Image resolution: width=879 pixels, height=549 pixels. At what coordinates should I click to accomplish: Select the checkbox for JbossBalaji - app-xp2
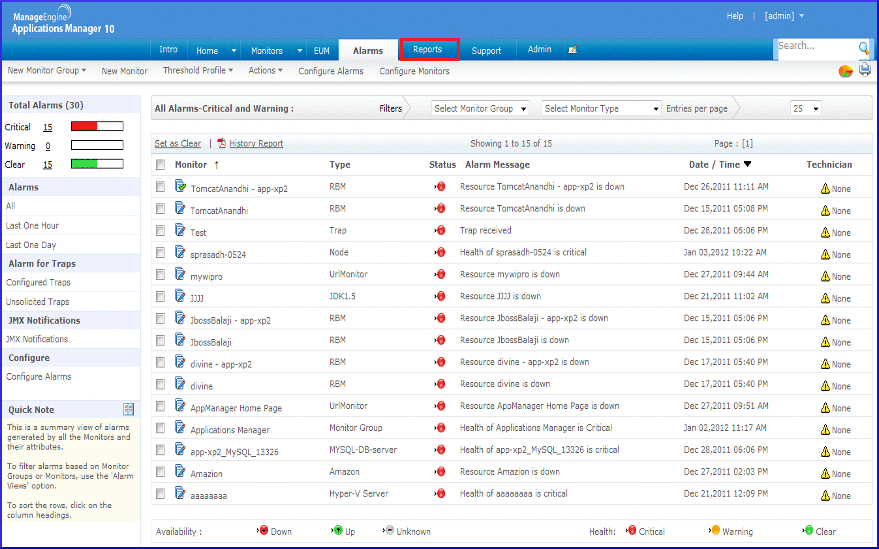tap(160, 318)
